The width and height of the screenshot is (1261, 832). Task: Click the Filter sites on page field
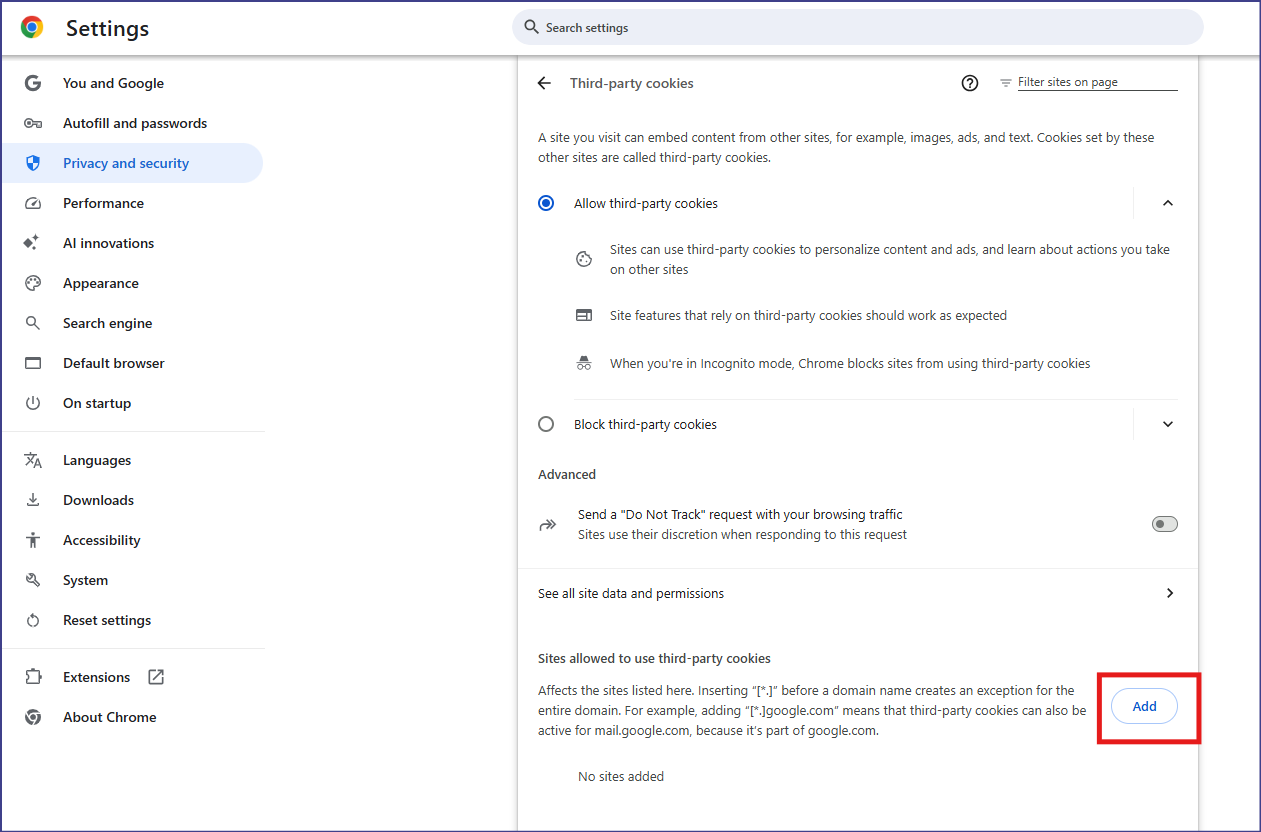pyautogui.click(x=1096, y=82)
